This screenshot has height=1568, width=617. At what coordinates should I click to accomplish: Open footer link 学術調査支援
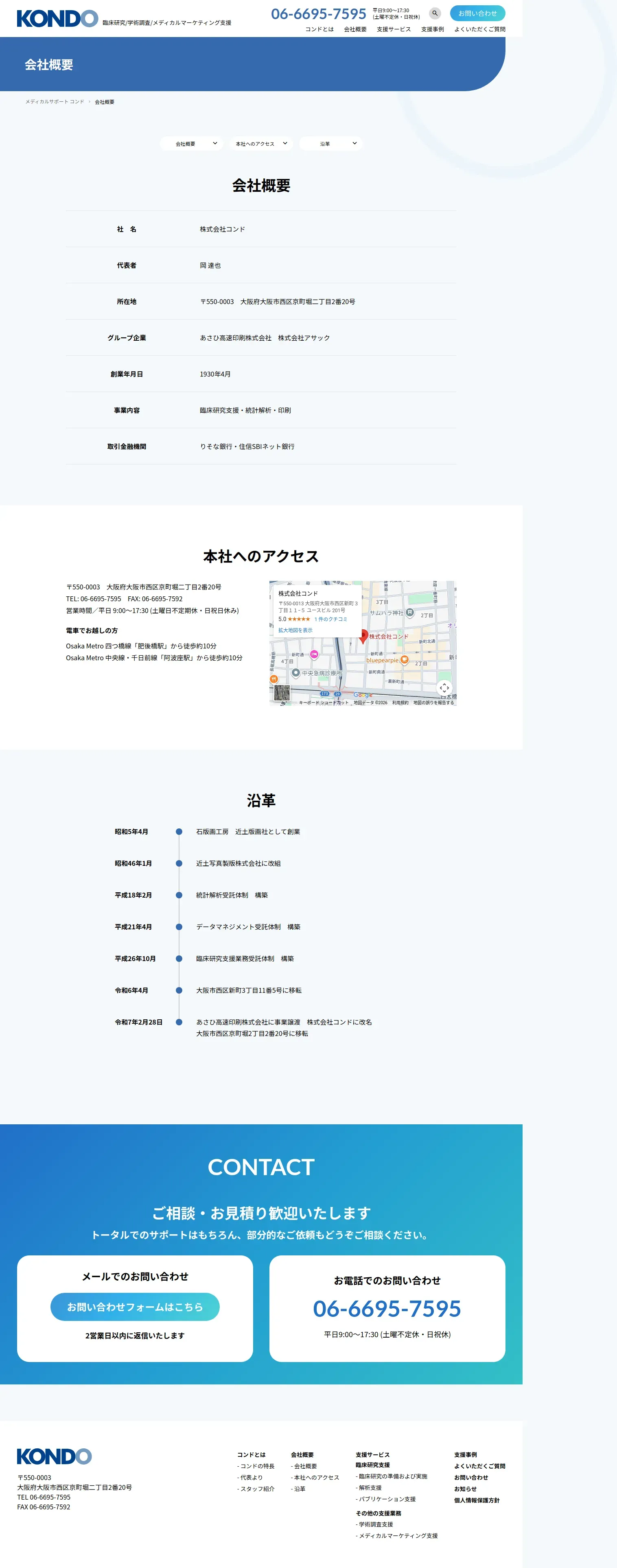[x=375, y=1525]
